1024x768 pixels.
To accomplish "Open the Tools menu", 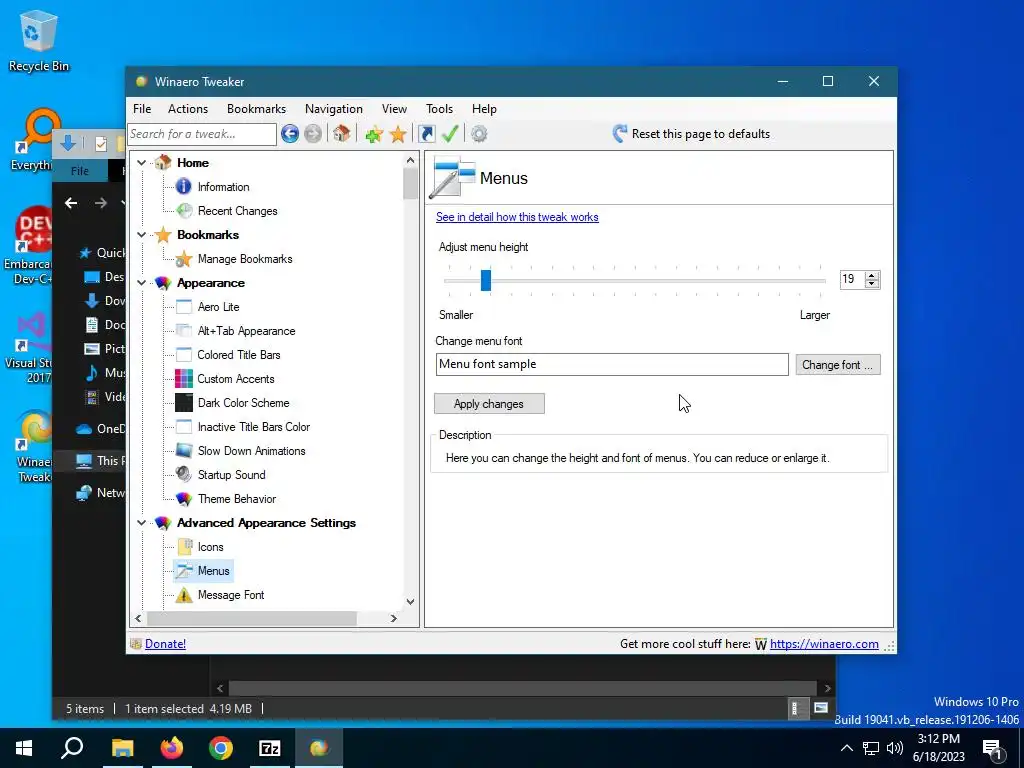I will (440, 109).
